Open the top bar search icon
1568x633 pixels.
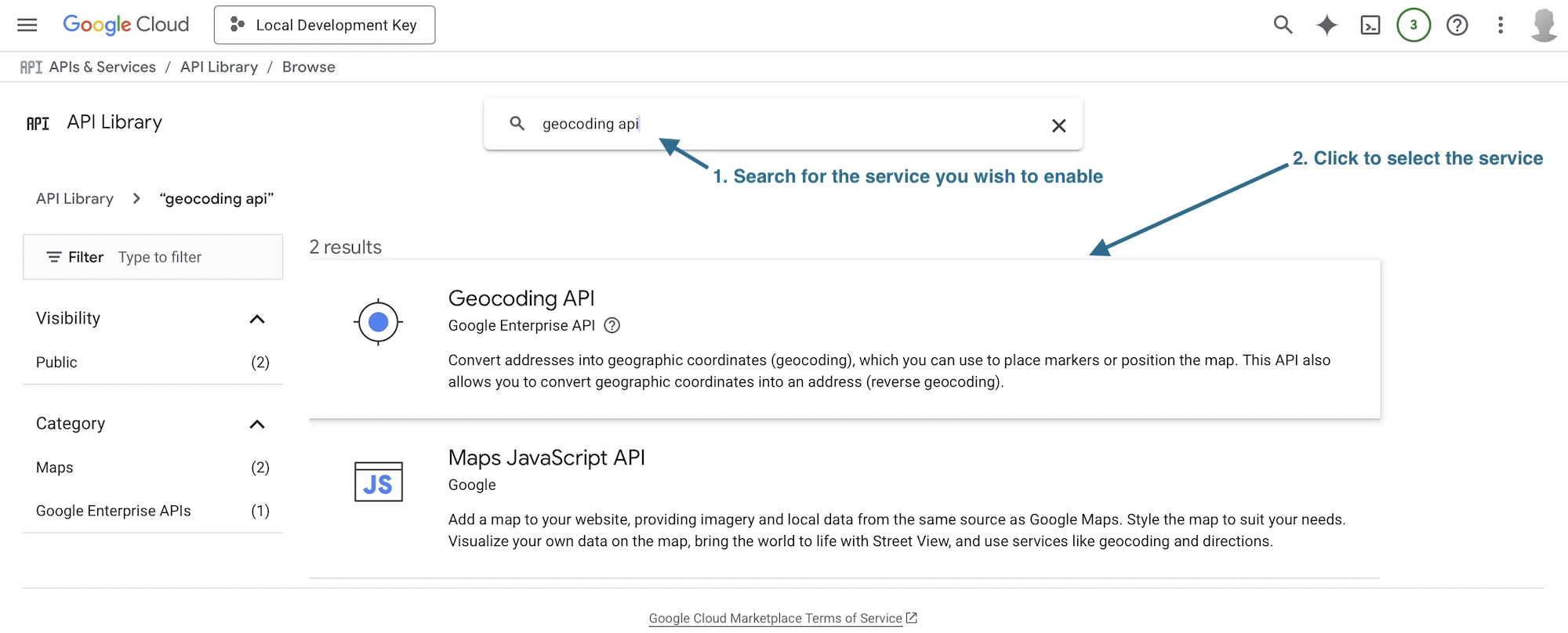1283,25
